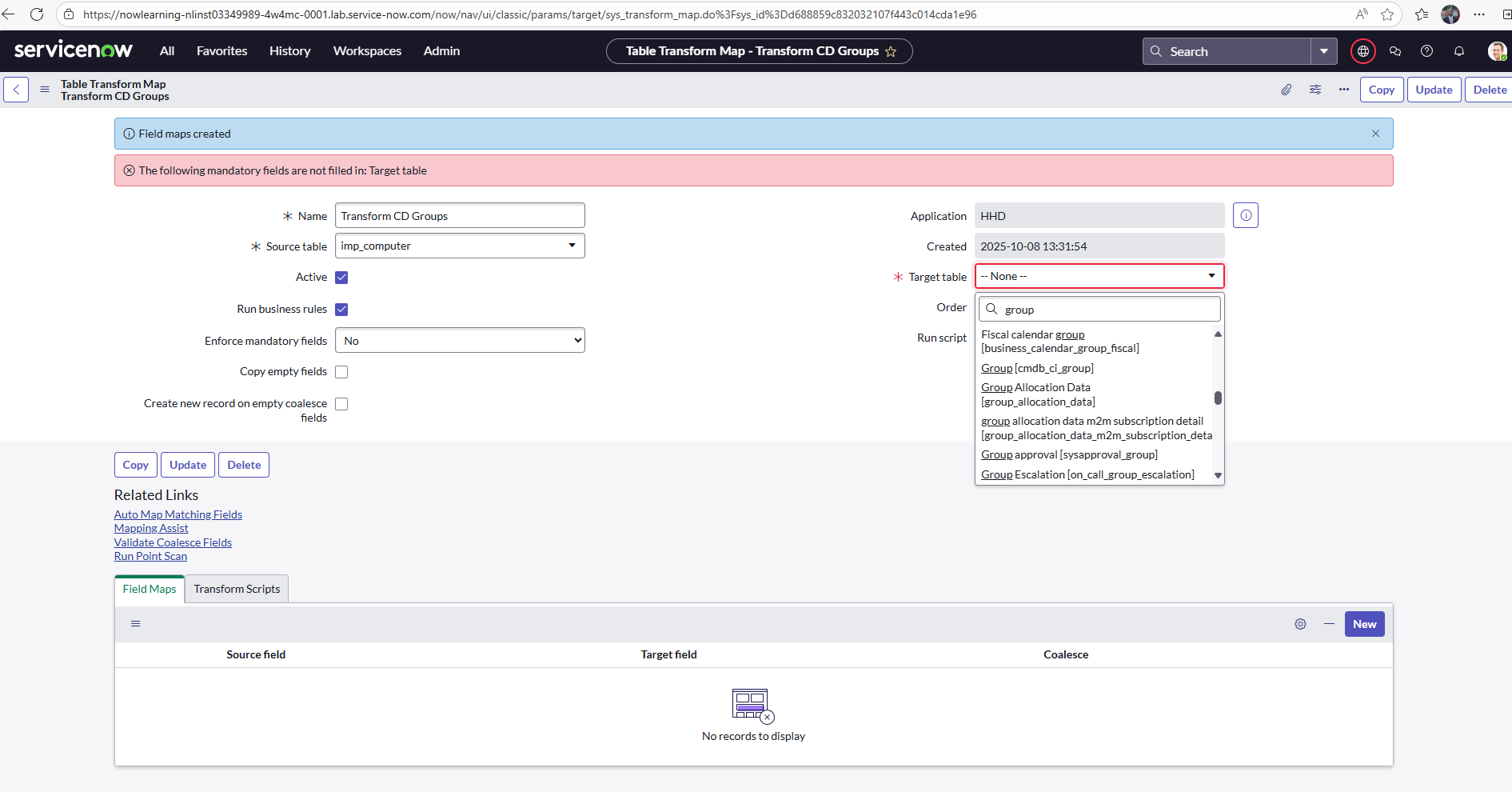Click the info icon next to Application field
1512x792 pixels.
point(1246,216)
